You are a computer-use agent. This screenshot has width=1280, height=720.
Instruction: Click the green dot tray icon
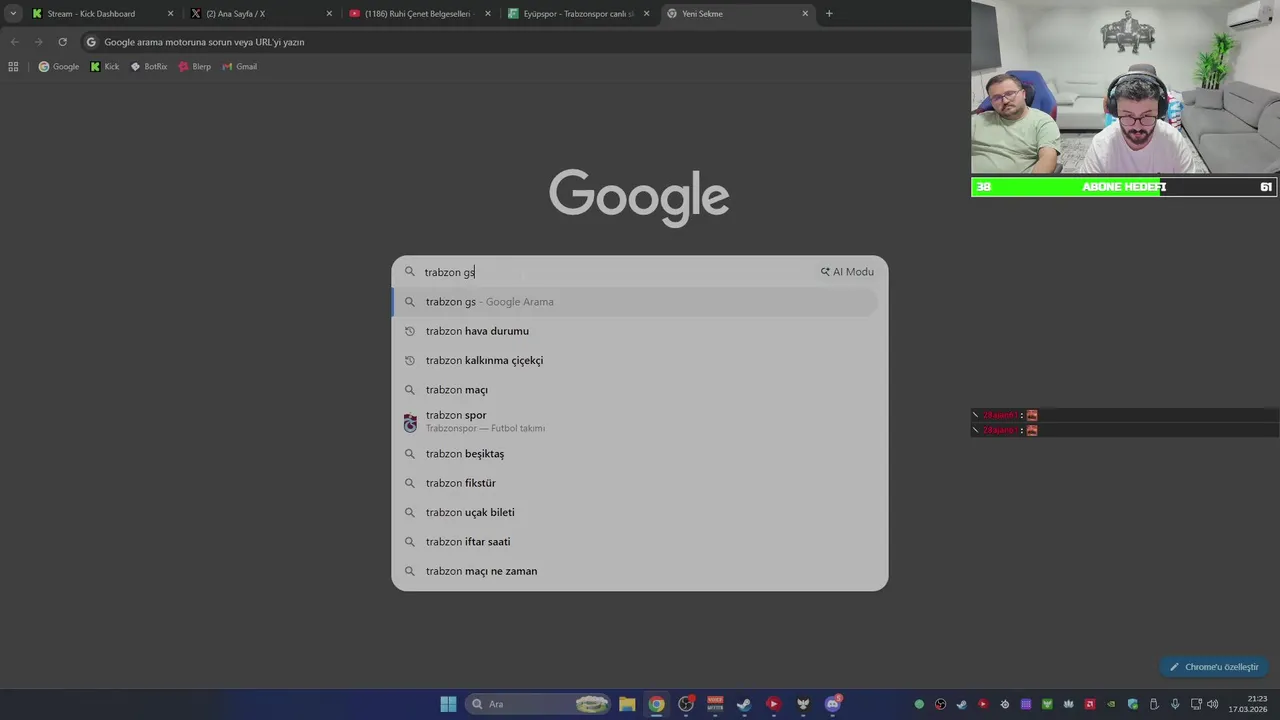coord(919,704)
